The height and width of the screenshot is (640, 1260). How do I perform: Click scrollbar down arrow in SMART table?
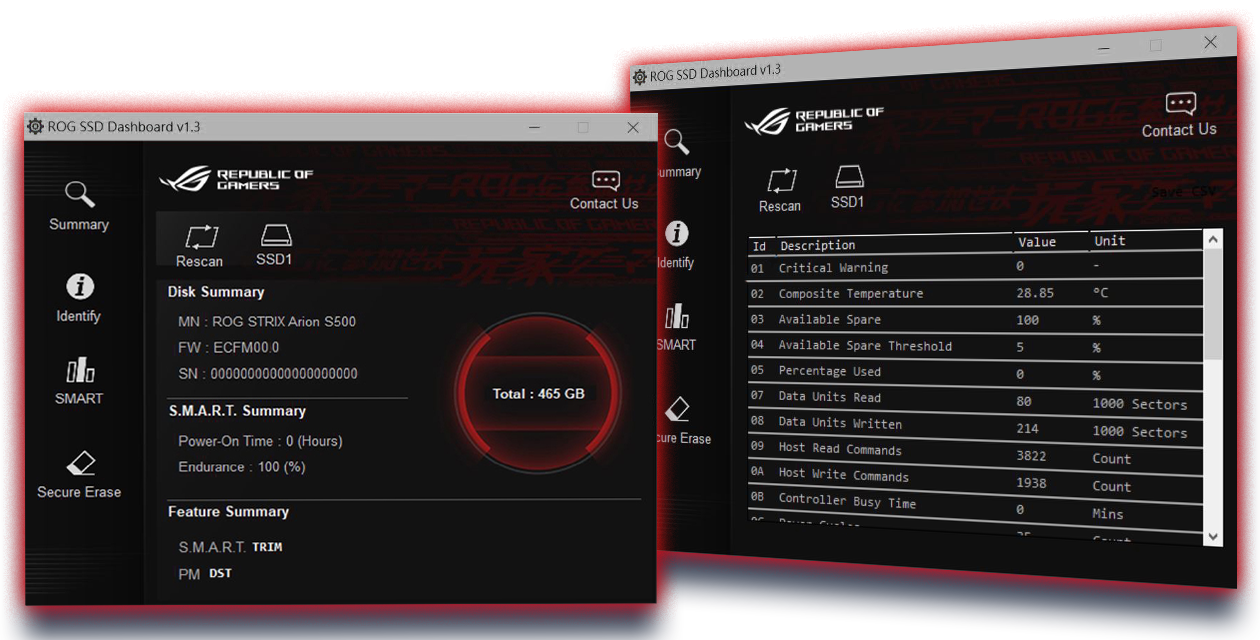(1213, 536)
